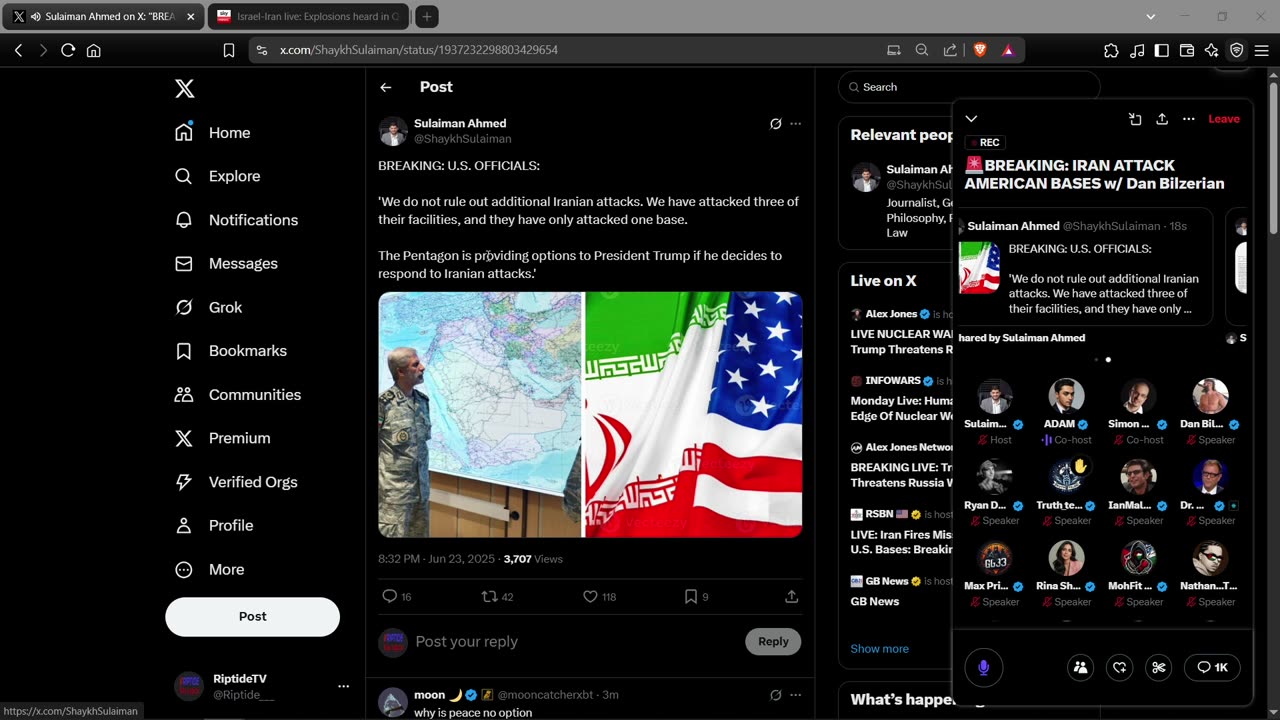Click Show more under Live on X
This screenshot has height=720, width=1280.
click(x=879, y=648)
